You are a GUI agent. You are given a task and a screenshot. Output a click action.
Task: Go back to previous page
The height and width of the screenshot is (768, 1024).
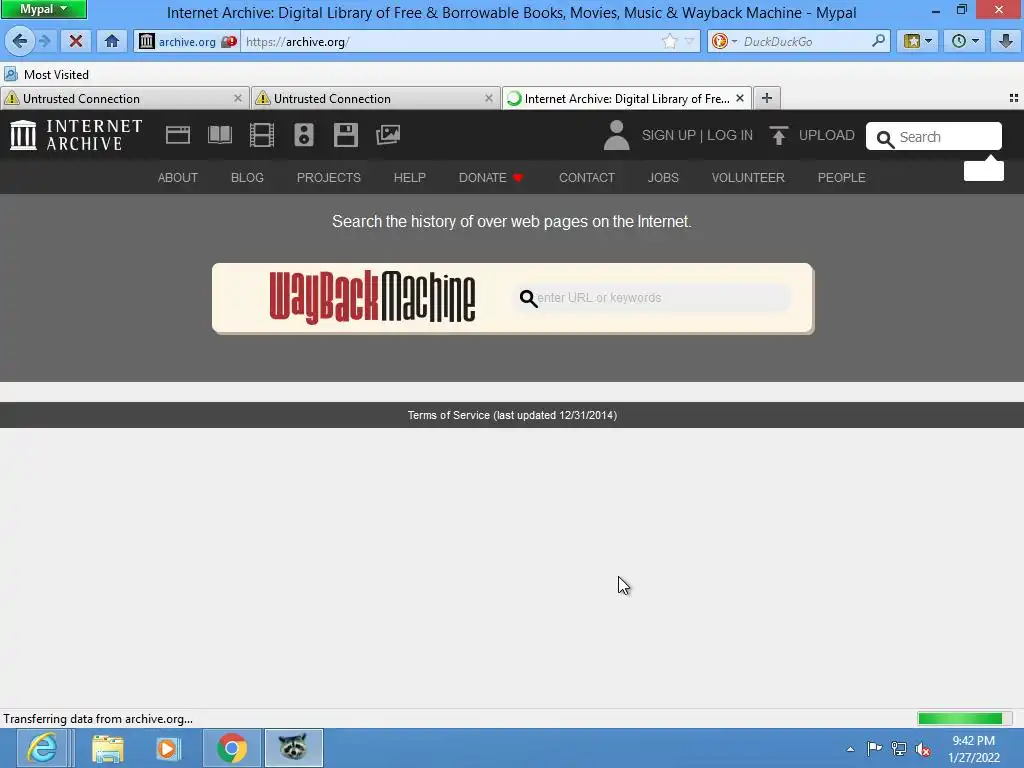point(20,42)
